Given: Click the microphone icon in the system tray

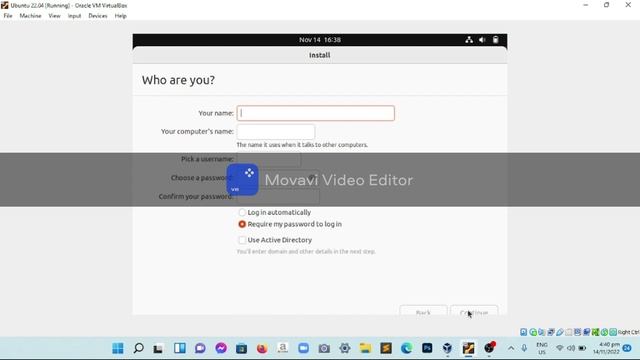Looking at the screenshot, I should (524, 348).
